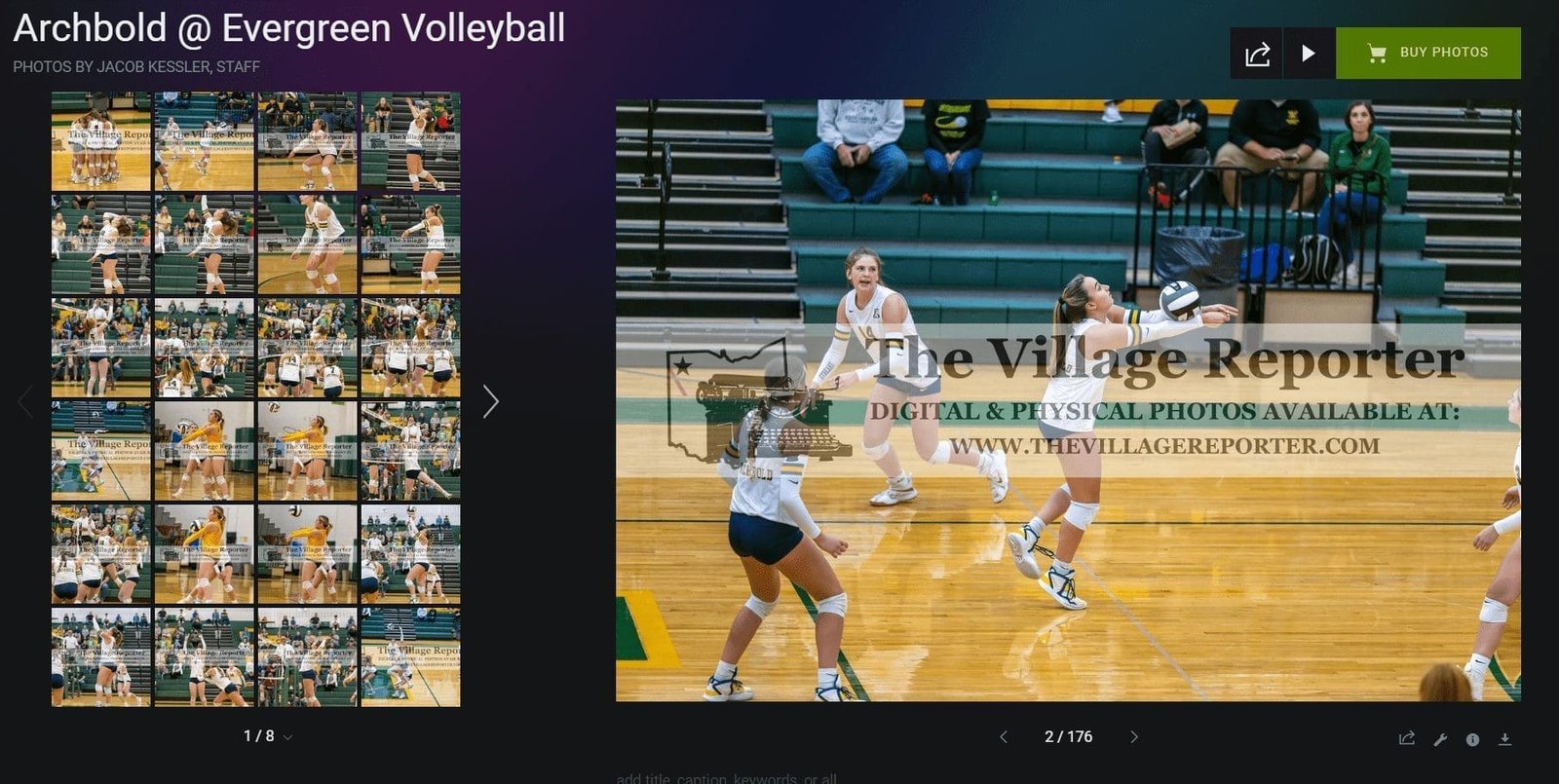Click the add title, caption, keywords field

(x=726, y=778)
